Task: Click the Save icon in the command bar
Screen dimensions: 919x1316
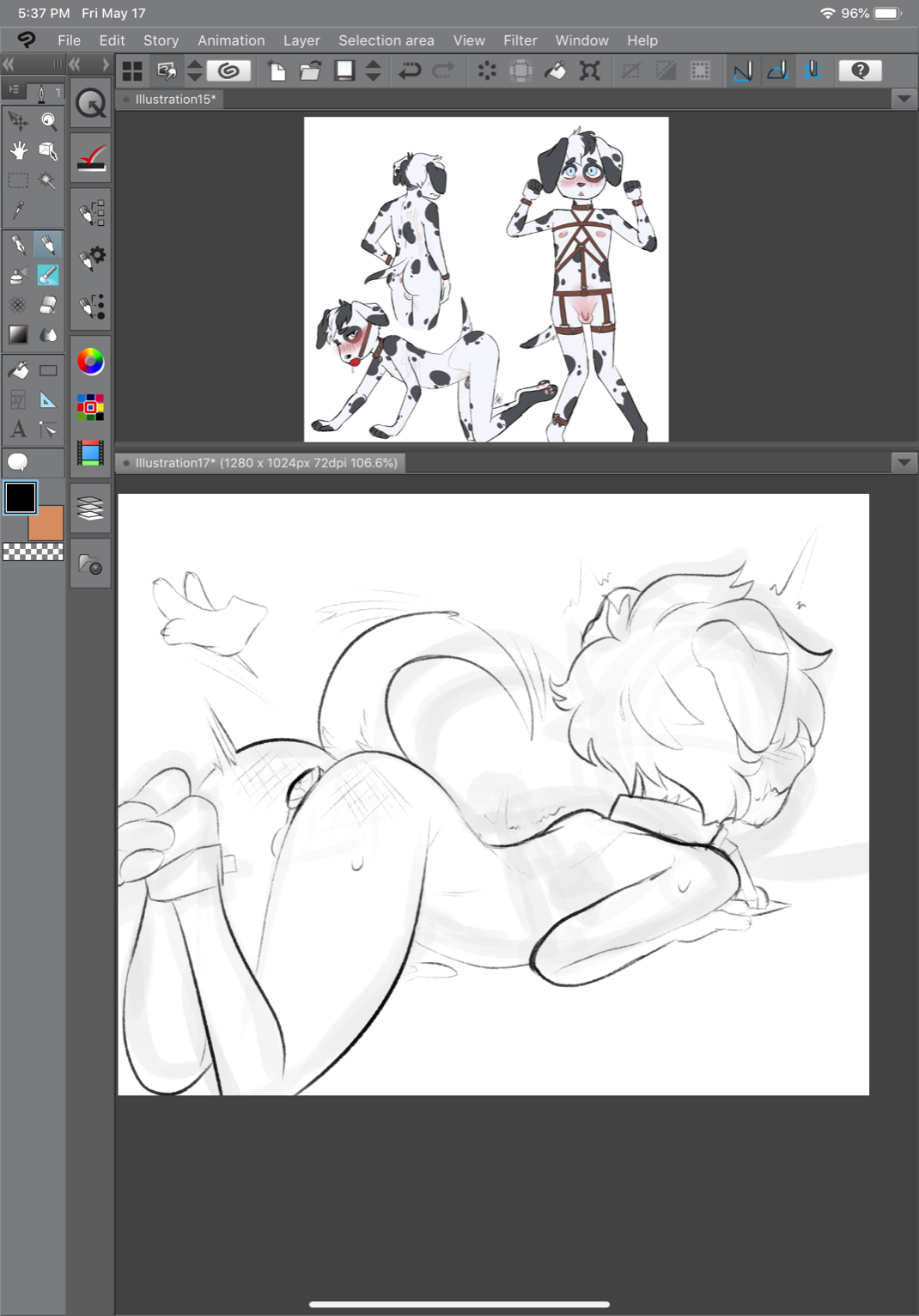Action: click(344, 70)
